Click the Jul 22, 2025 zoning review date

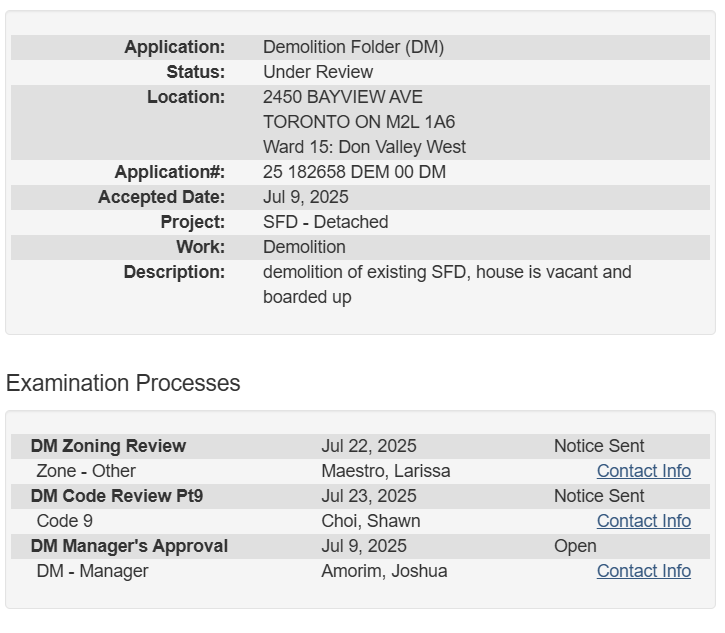(x=368, y=446)
